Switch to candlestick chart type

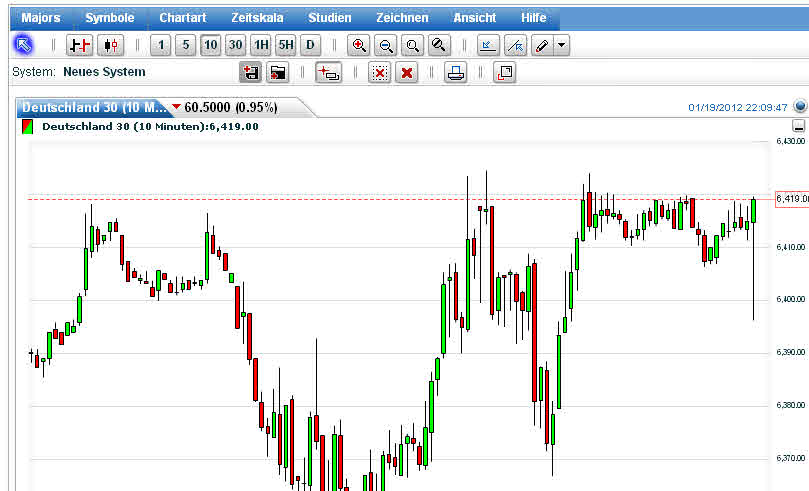click(110, 45)
